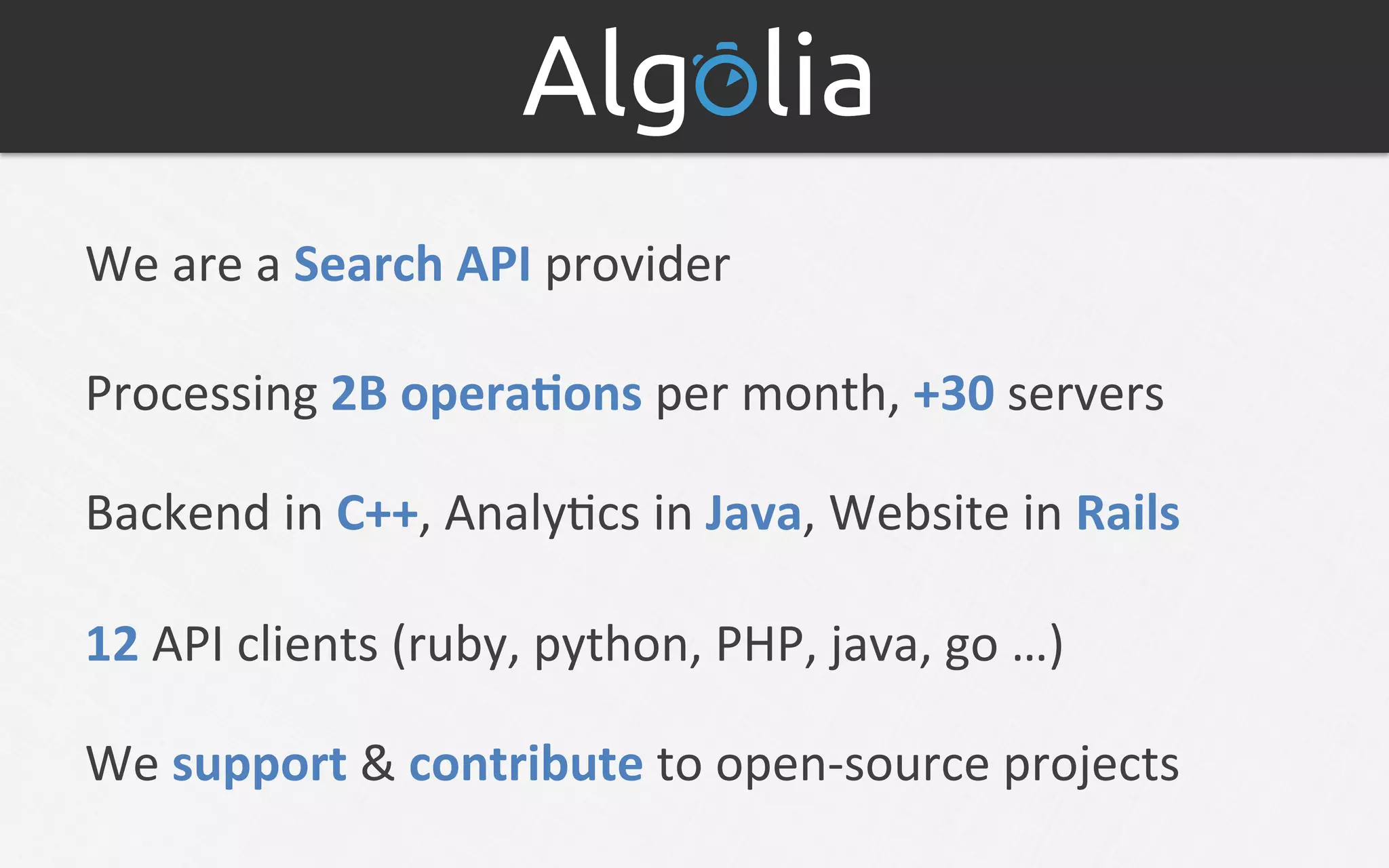Click the highlighted word 'contribute'

click(x=526, y=764)
